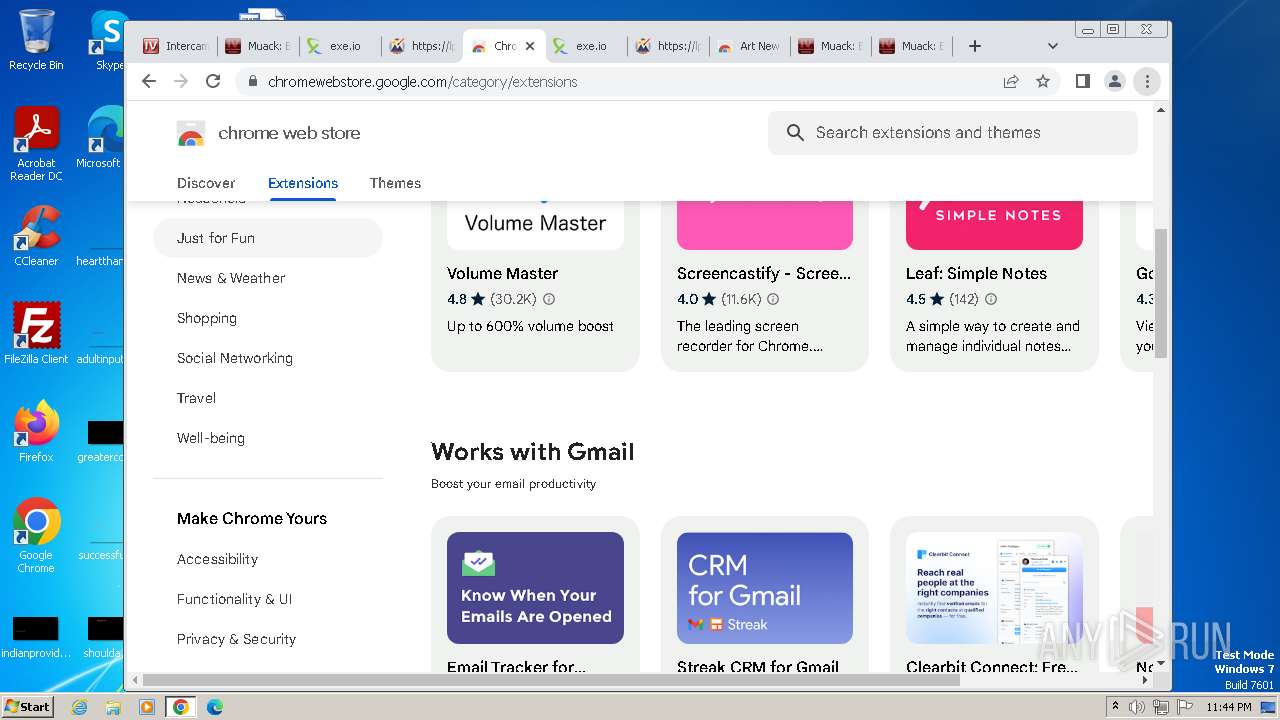1280x720 pixels.
Task: Show rating info icon for Leaf Simple Notes
Action: (991, 299)
